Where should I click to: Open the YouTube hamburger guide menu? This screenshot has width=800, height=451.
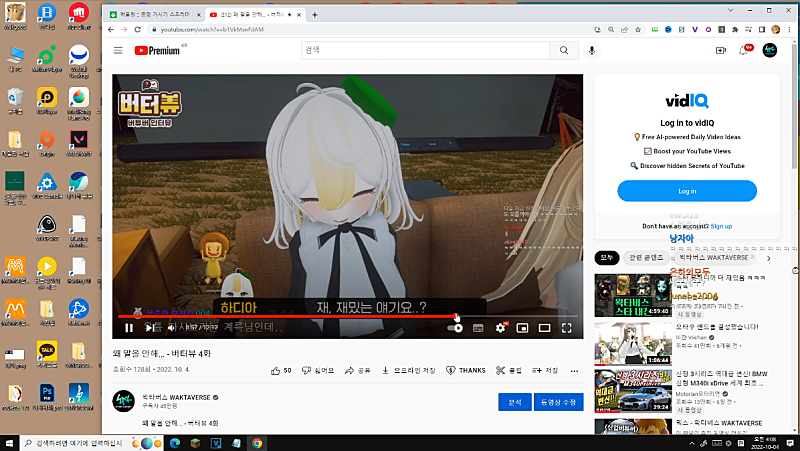[118, 51]
